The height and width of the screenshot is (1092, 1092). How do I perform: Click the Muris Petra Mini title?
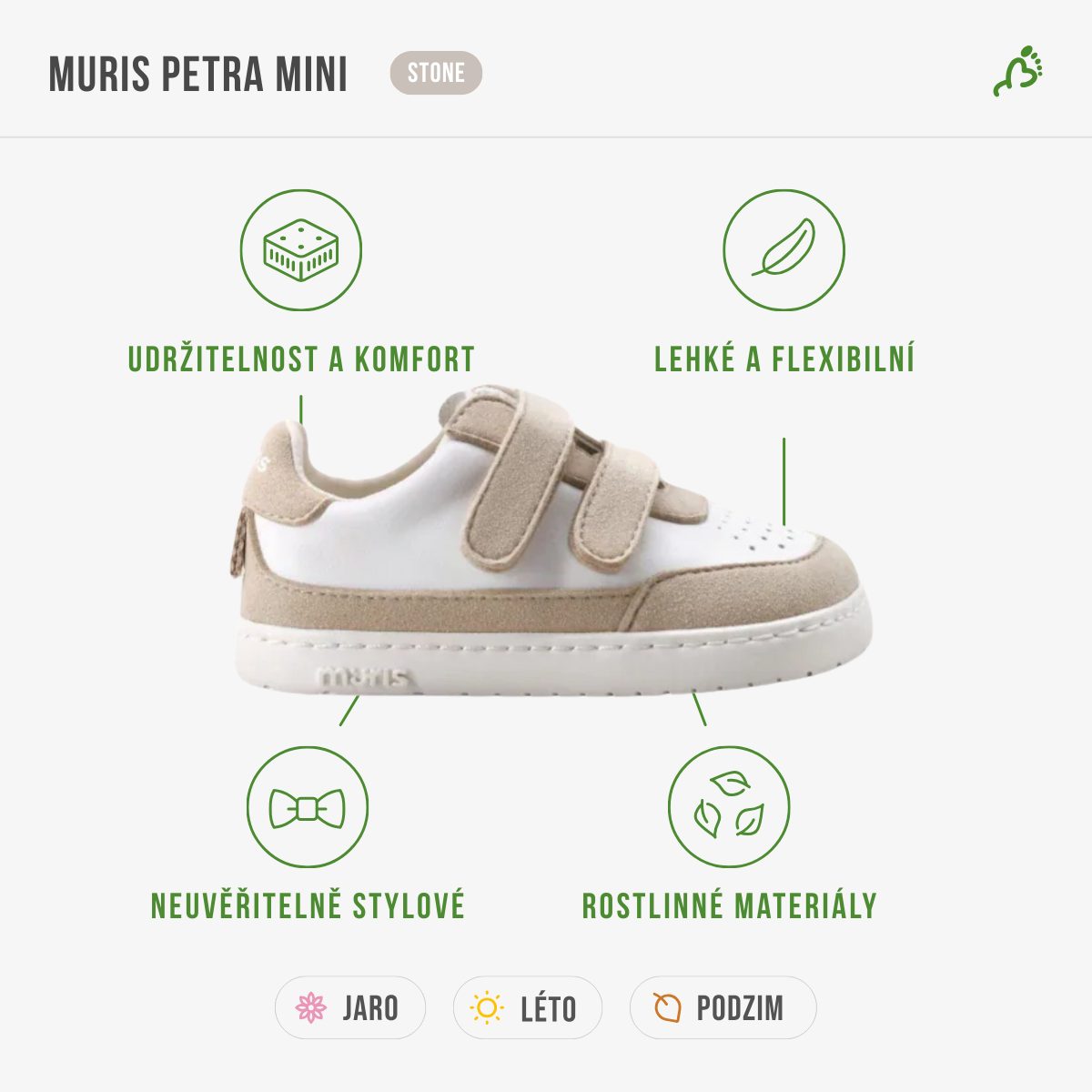pyautogui.click(x=198, y=74)
